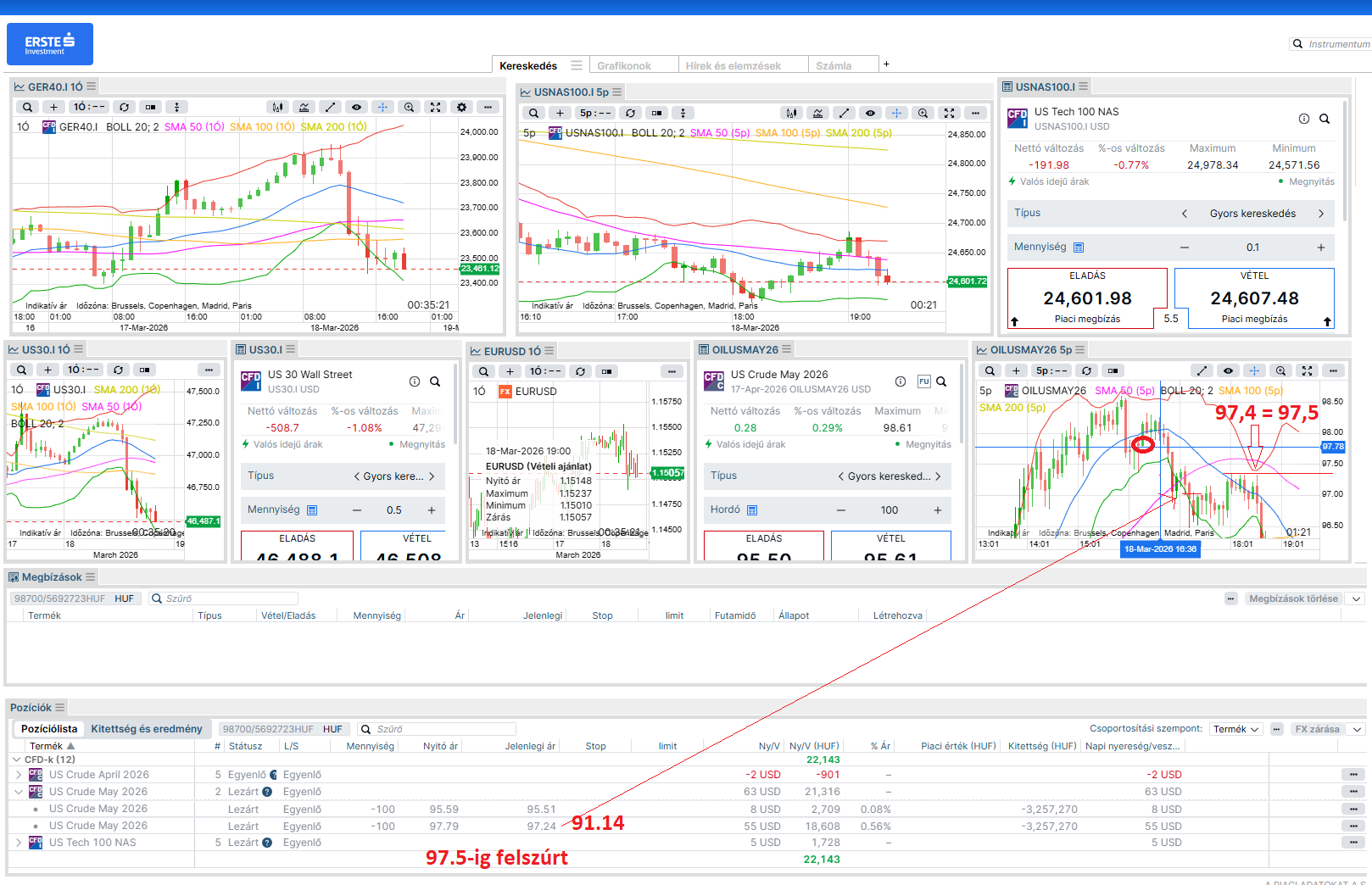Toggle crosshair mode in USNAS100.I chart toolbar
This screenshot has width=1372, height=885.
[x=896, y=113]
